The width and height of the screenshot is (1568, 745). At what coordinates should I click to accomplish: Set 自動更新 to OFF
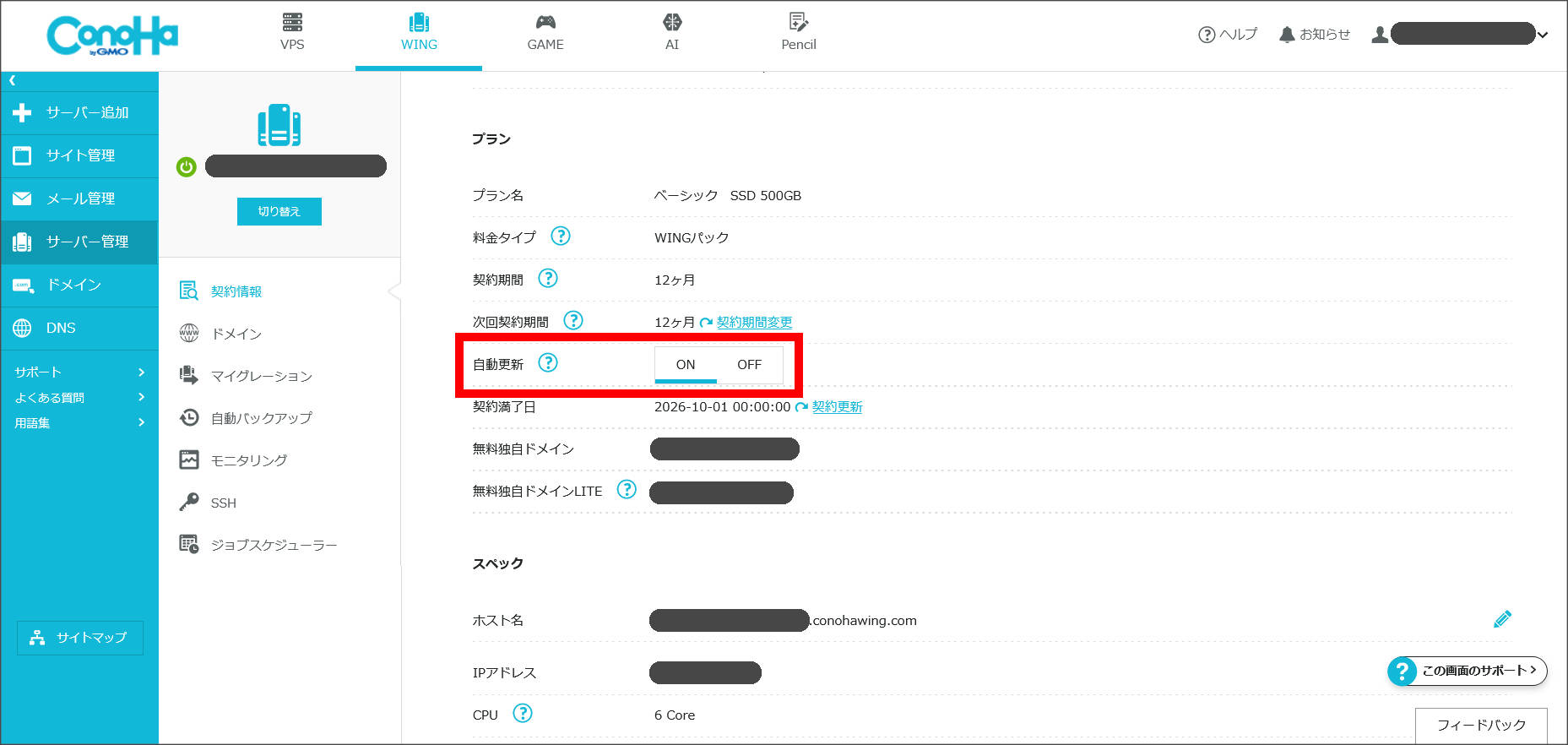(x=749, y=365)
